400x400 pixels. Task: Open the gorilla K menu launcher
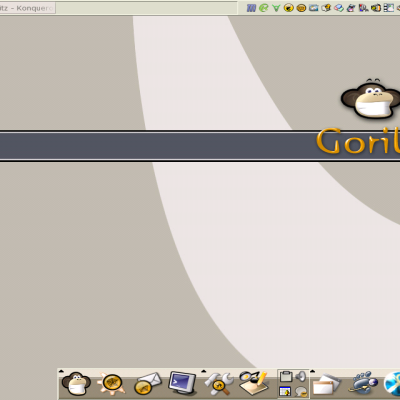tap(76, 384)
